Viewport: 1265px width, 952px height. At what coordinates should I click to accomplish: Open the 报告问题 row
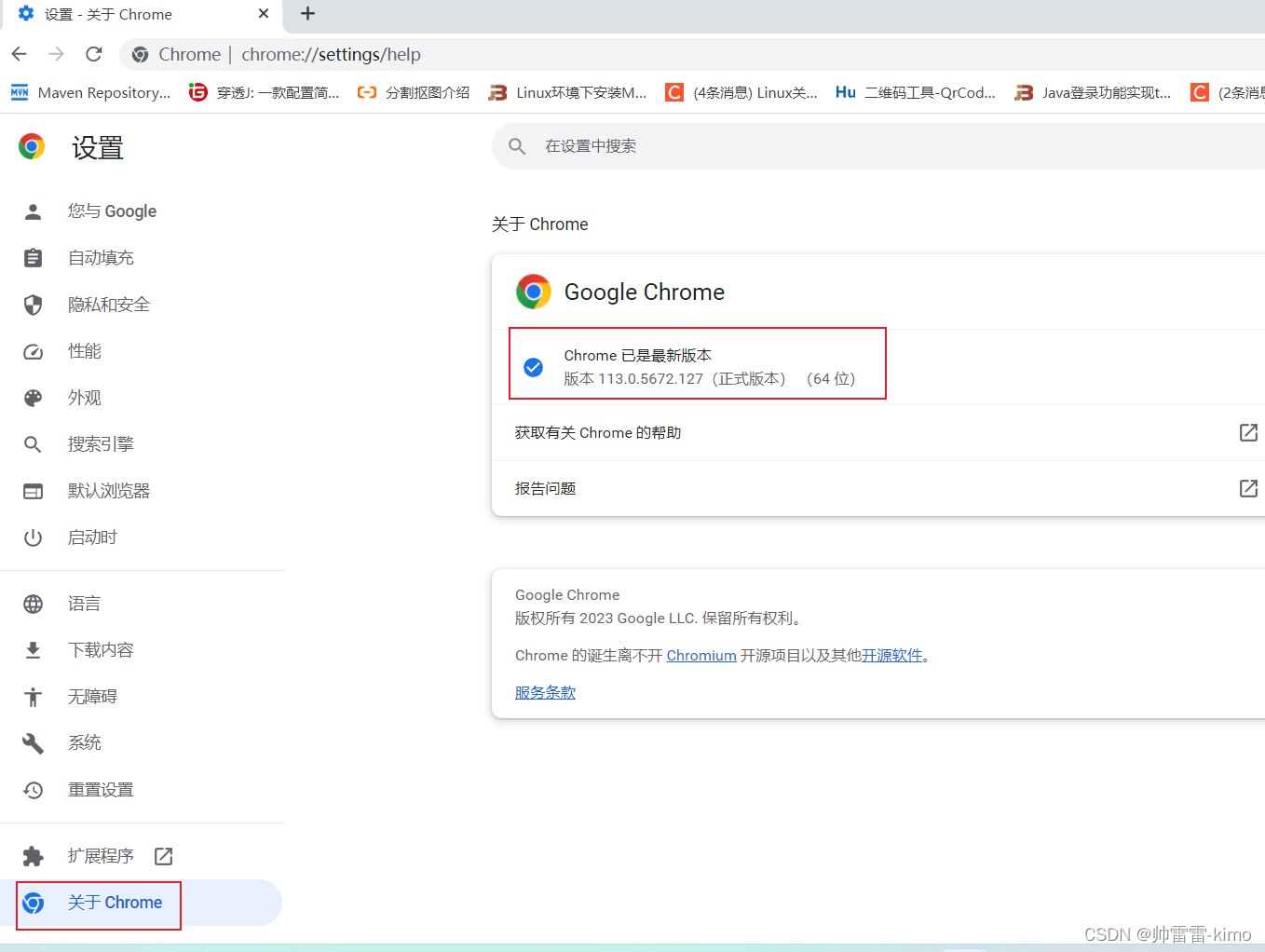coord(878,489)
